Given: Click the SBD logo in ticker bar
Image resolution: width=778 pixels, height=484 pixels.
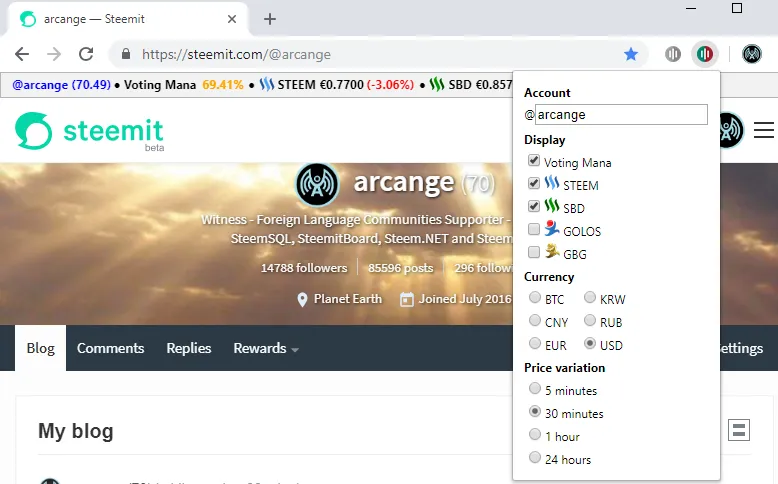Looking at the screenshot, I should 437,84.
